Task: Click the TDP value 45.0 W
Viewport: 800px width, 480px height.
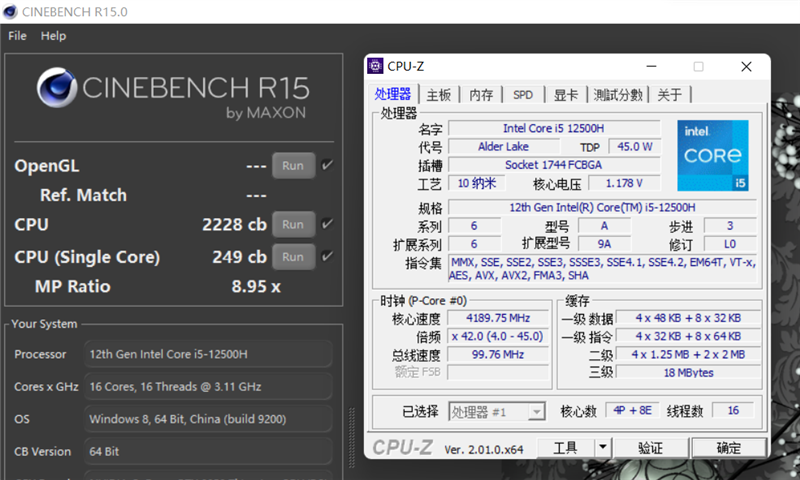Action: pyautogui.click(x=635, y=146)
